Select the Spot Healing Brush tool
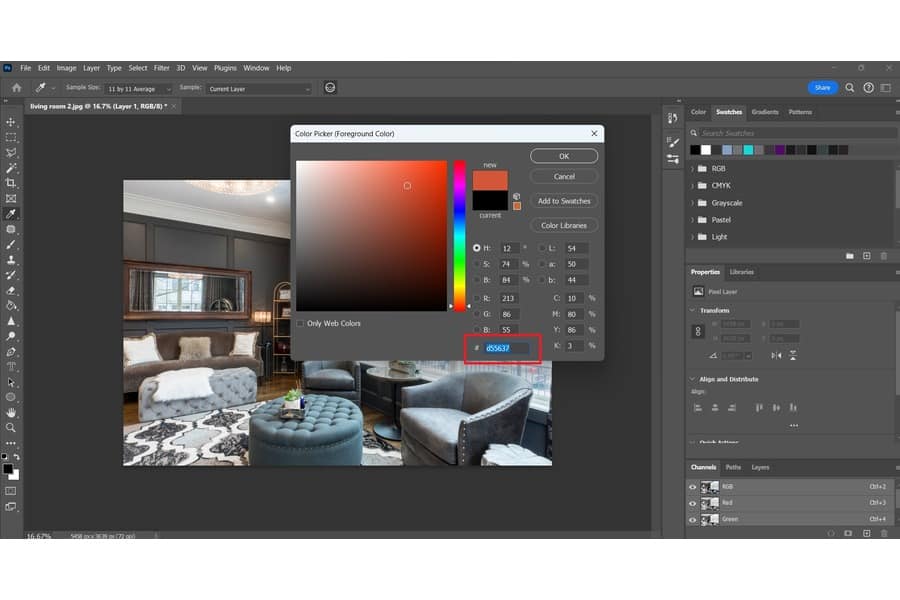The image size is (900, 600). coord(11,229)
